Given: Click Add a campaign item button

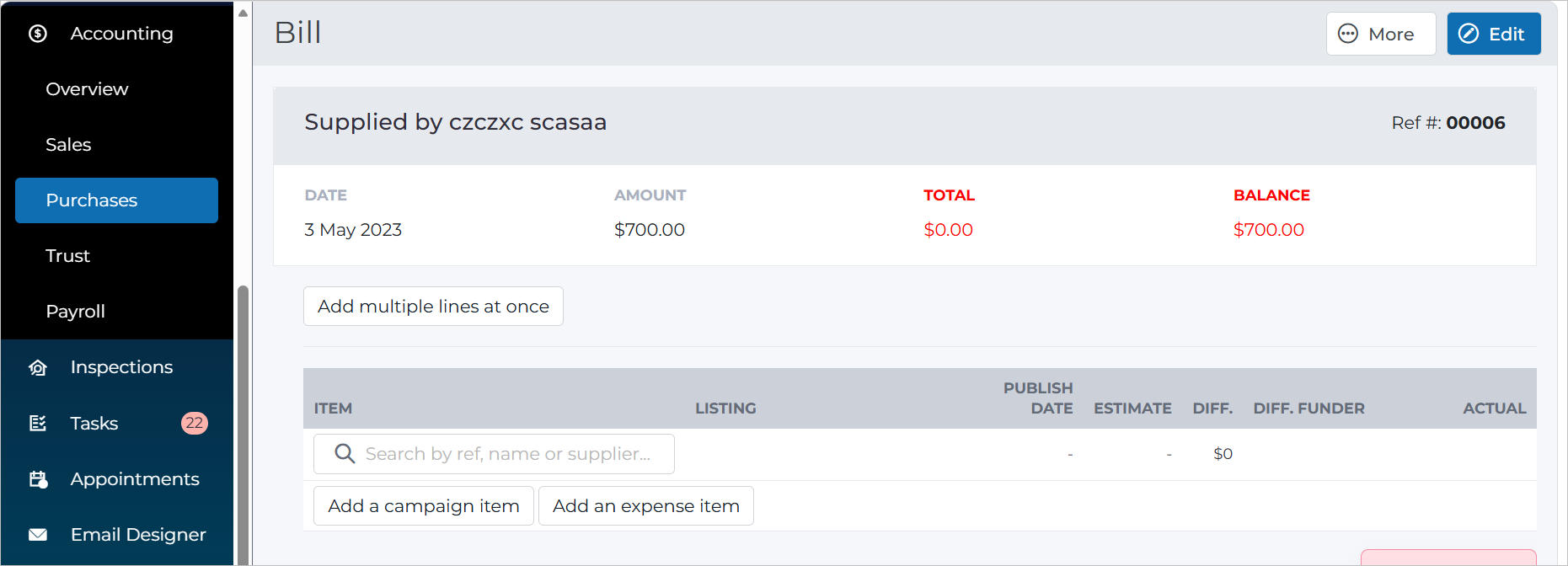Looking at the screenshot, I should (x=424, y=506).
